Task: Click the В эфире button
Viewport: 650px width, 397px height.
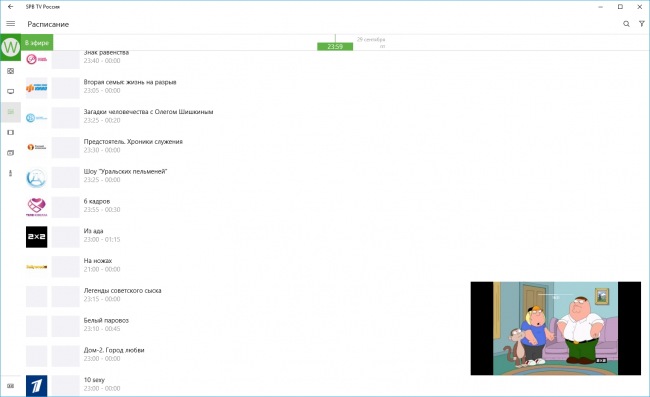Action: point(37,43)
